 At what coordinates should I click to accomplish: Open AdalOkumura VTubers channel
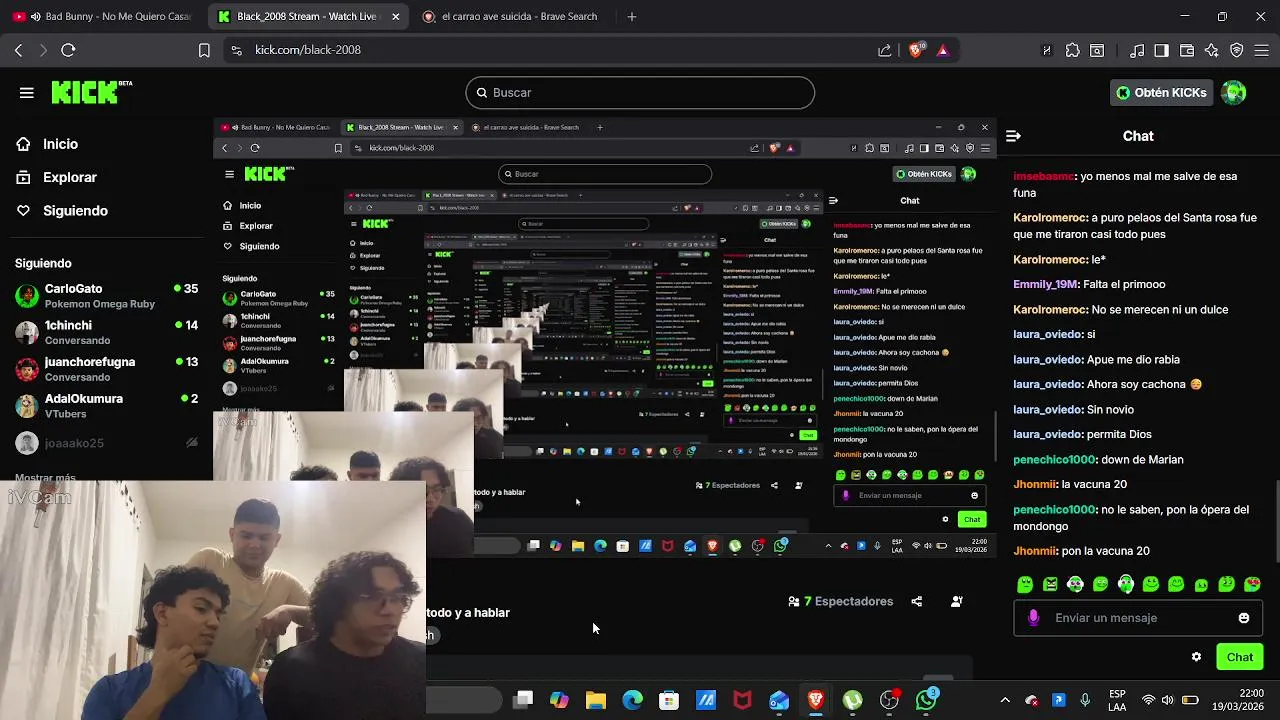point(106,406)
